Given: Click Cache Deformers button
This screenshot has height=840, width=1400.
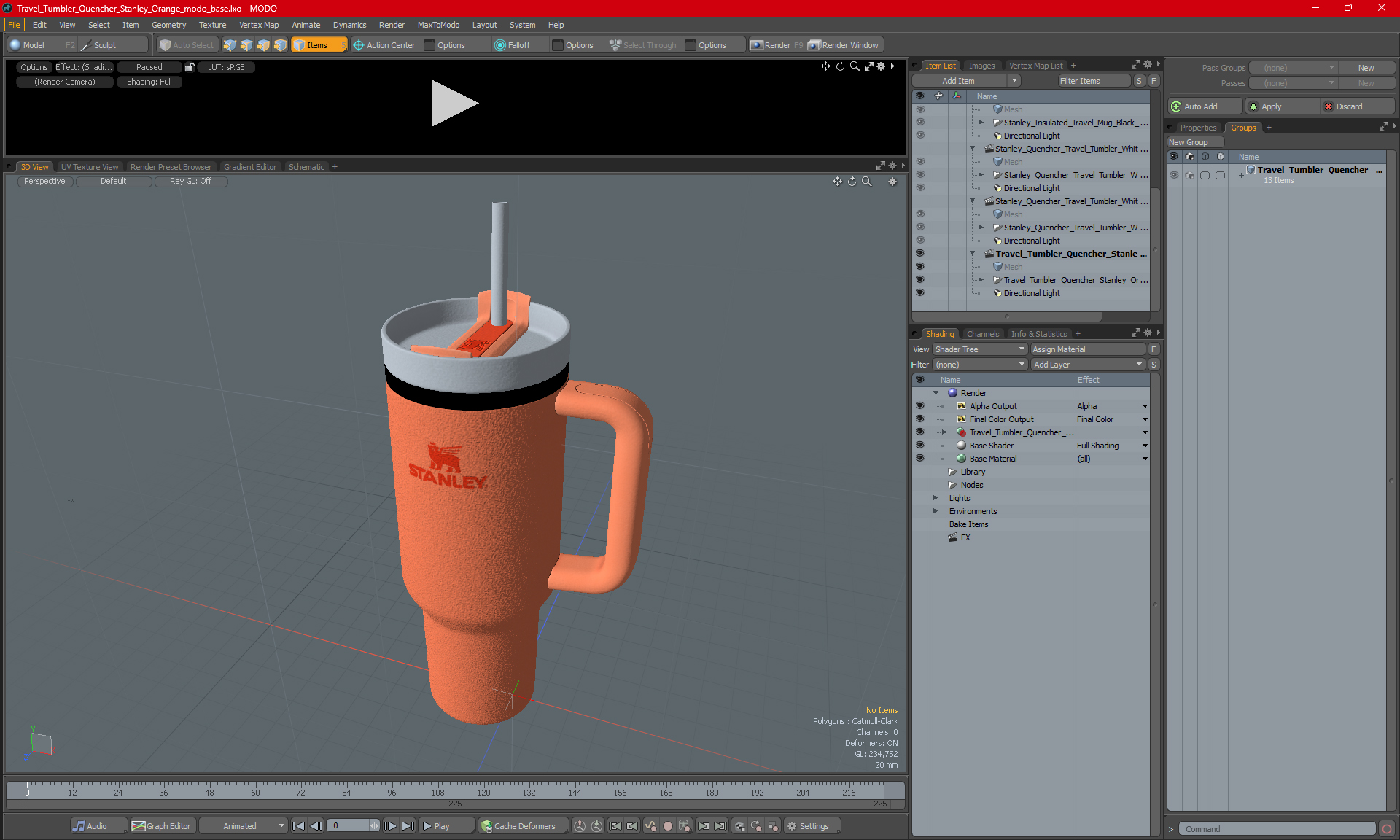Looking at the screenshot, I should click(x=523, y=826).
